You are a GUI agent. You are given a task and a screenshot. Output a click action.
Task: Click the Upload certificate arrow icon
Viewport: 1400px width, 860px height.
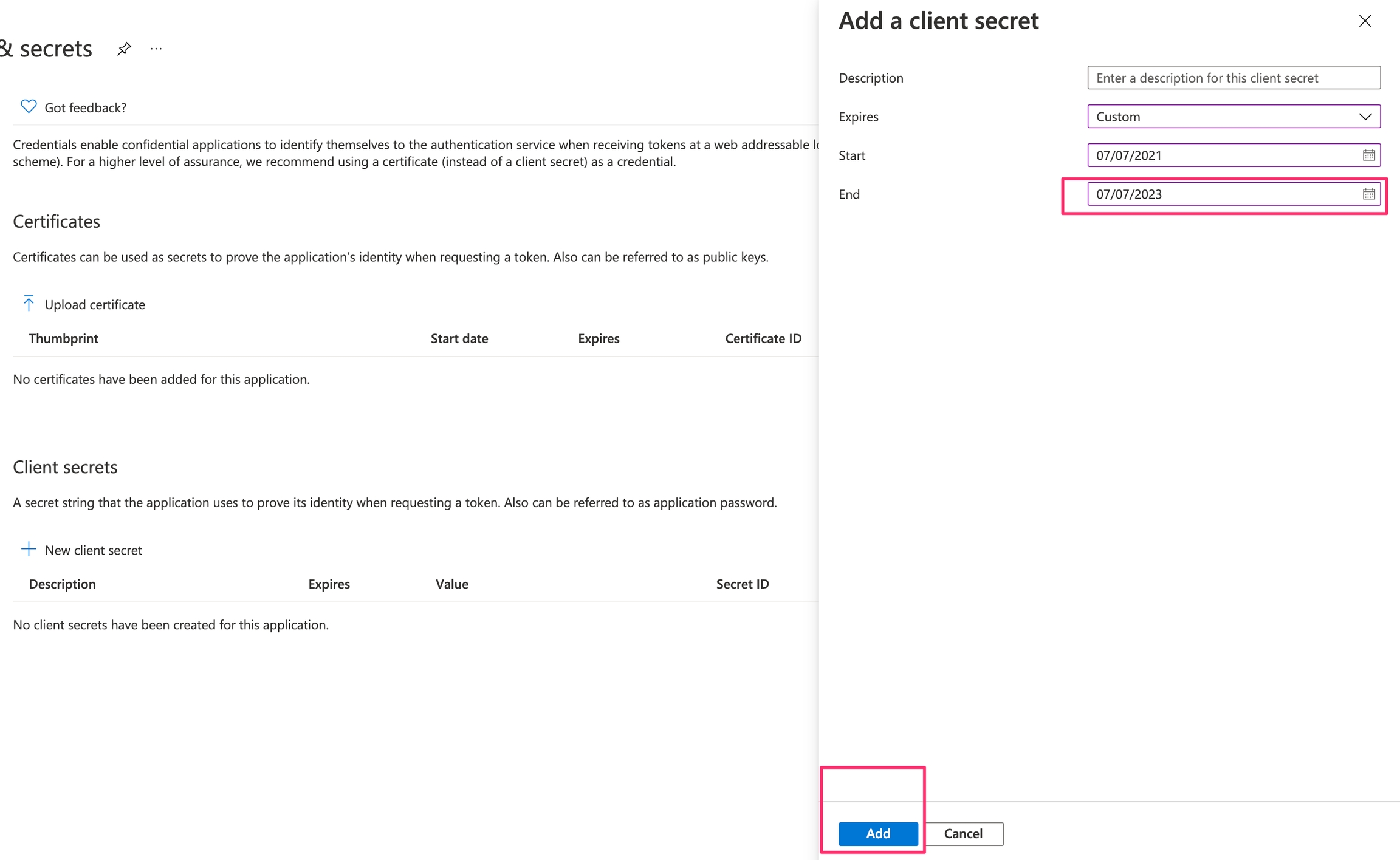click(x=29, y=304)
